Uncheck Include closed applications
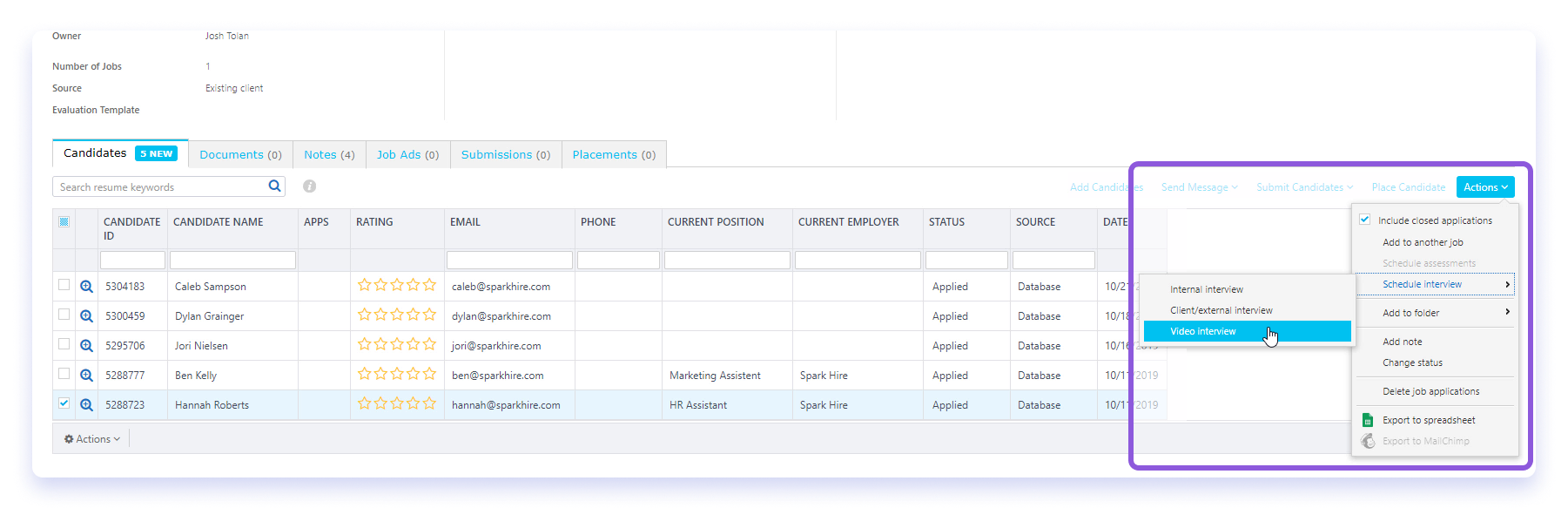Screen dimensions: 1568x508 (x=1364, y=220)
